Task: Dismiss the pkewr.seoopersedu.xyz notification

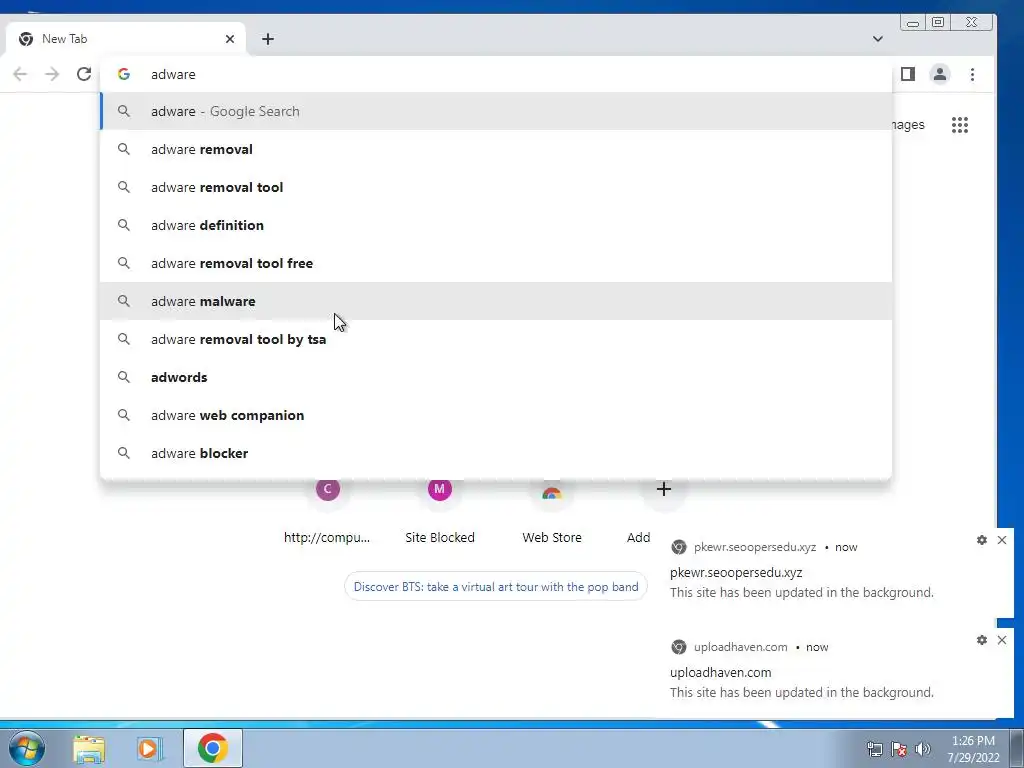Action: pyautogui.click(x=1002, y=540)
